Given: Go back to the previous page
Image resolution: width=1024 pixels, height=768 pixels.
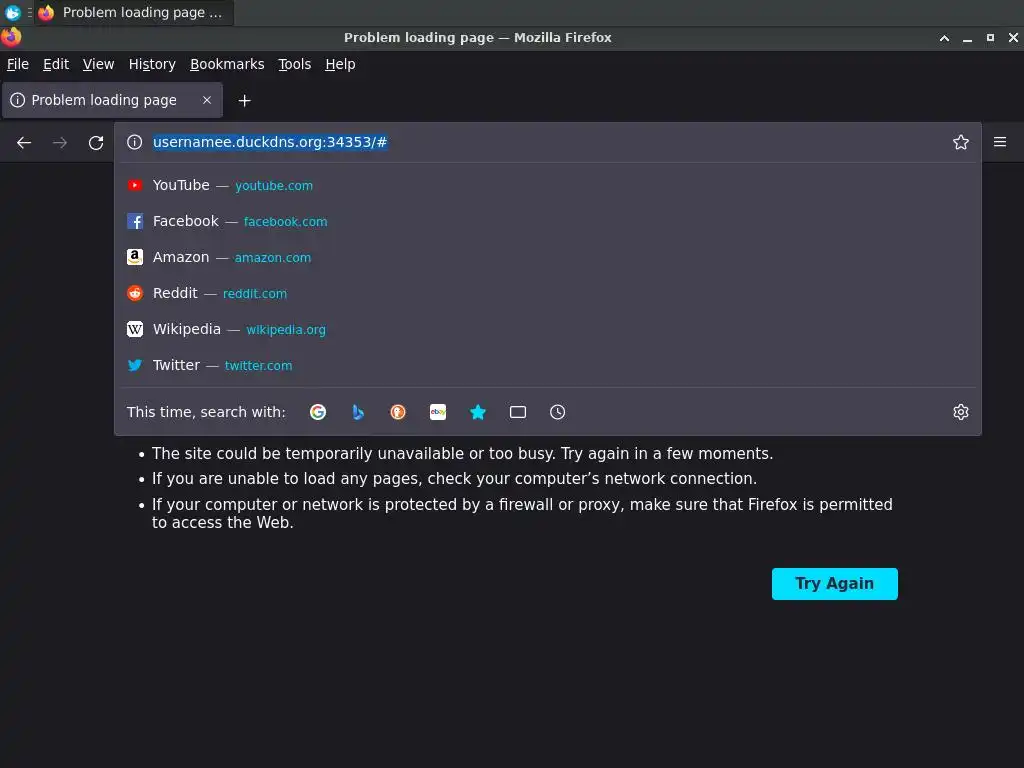Looking at the screenshot, I should point(24,142).
